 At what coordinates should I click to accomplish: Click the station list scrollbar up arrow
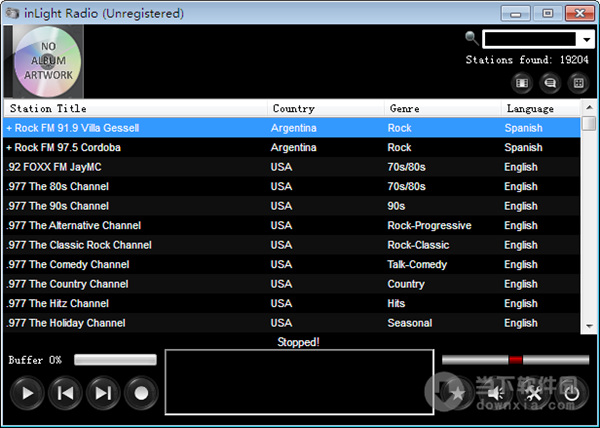tap(589, 108)
